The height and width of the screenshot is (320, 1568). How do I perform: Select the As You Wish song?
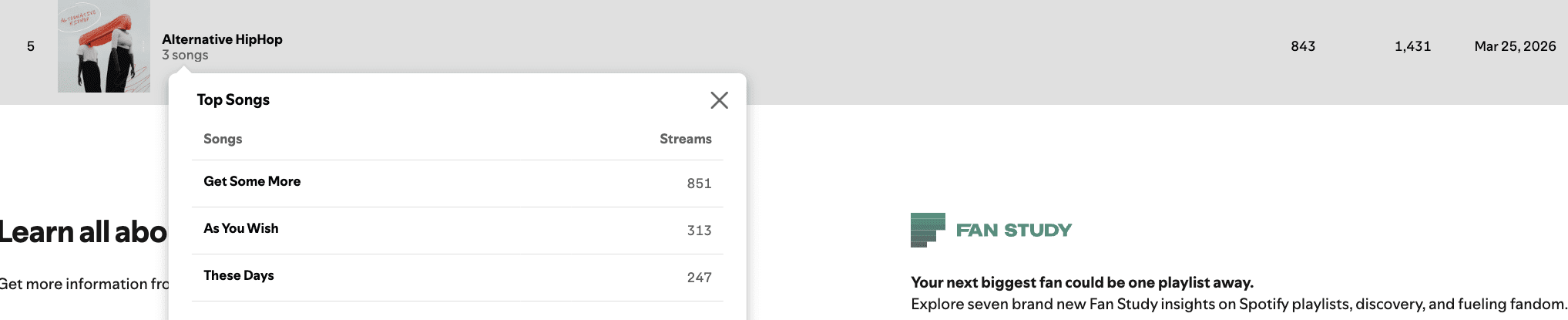[x=241, y=228]
